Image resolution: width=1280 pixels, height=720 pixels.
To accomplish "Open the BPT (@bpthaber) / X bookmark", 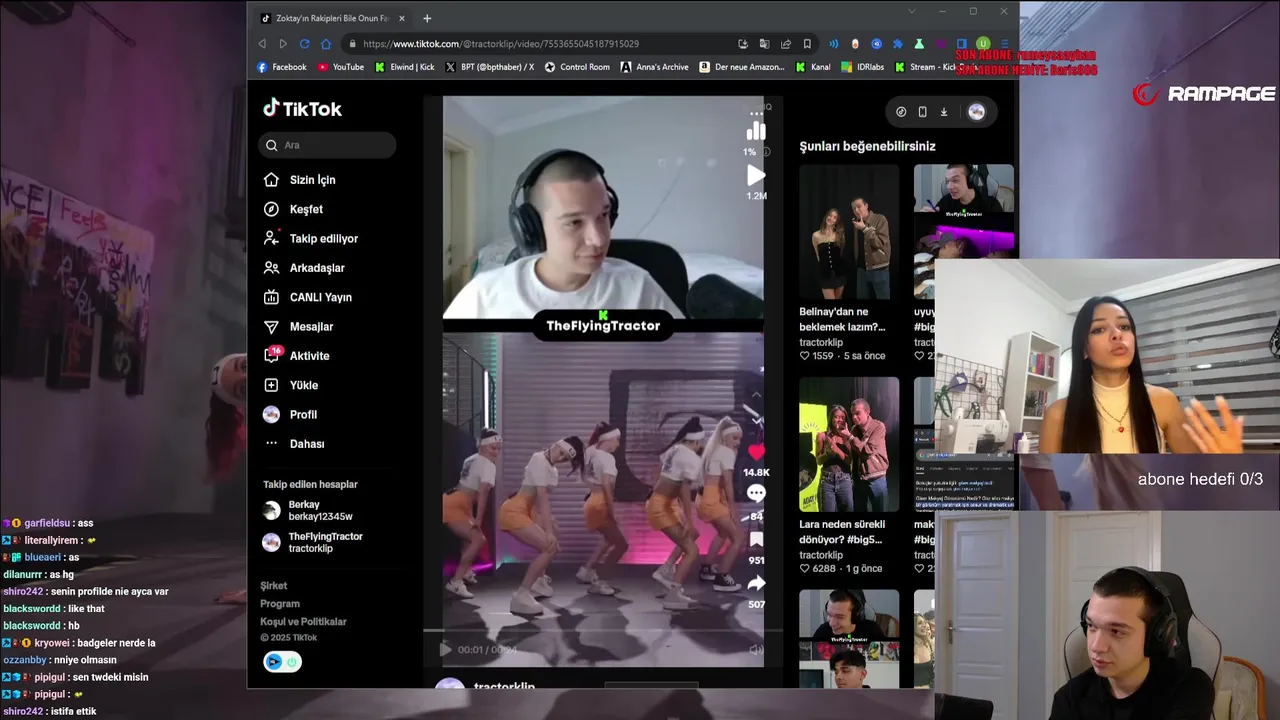I will click(490, 67).
